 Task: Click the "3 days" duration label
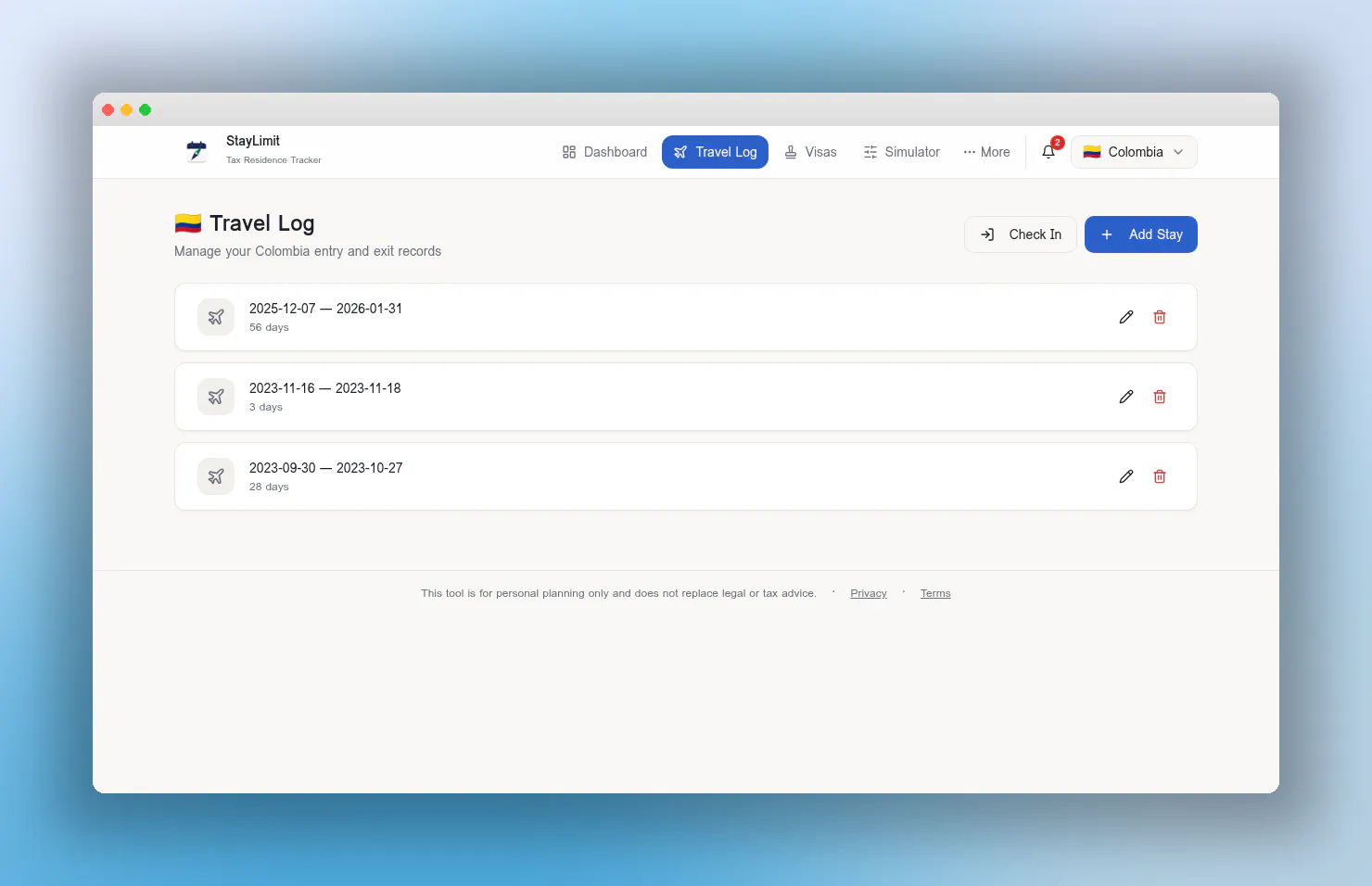(266, 407)
